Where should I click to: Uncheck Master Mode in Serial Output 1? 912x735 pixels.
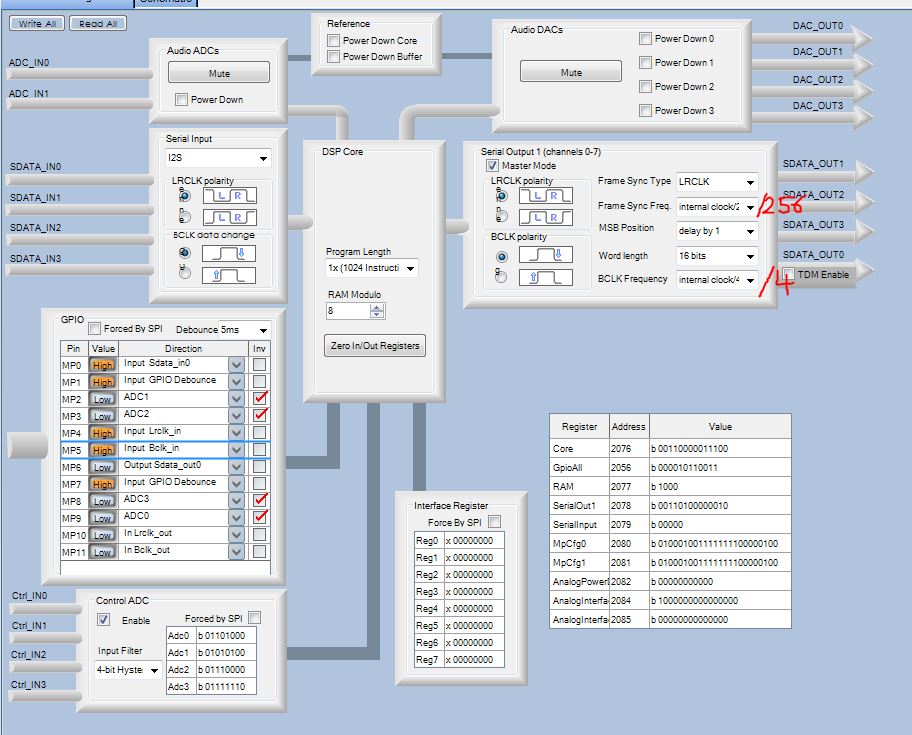tap(492, 165)
